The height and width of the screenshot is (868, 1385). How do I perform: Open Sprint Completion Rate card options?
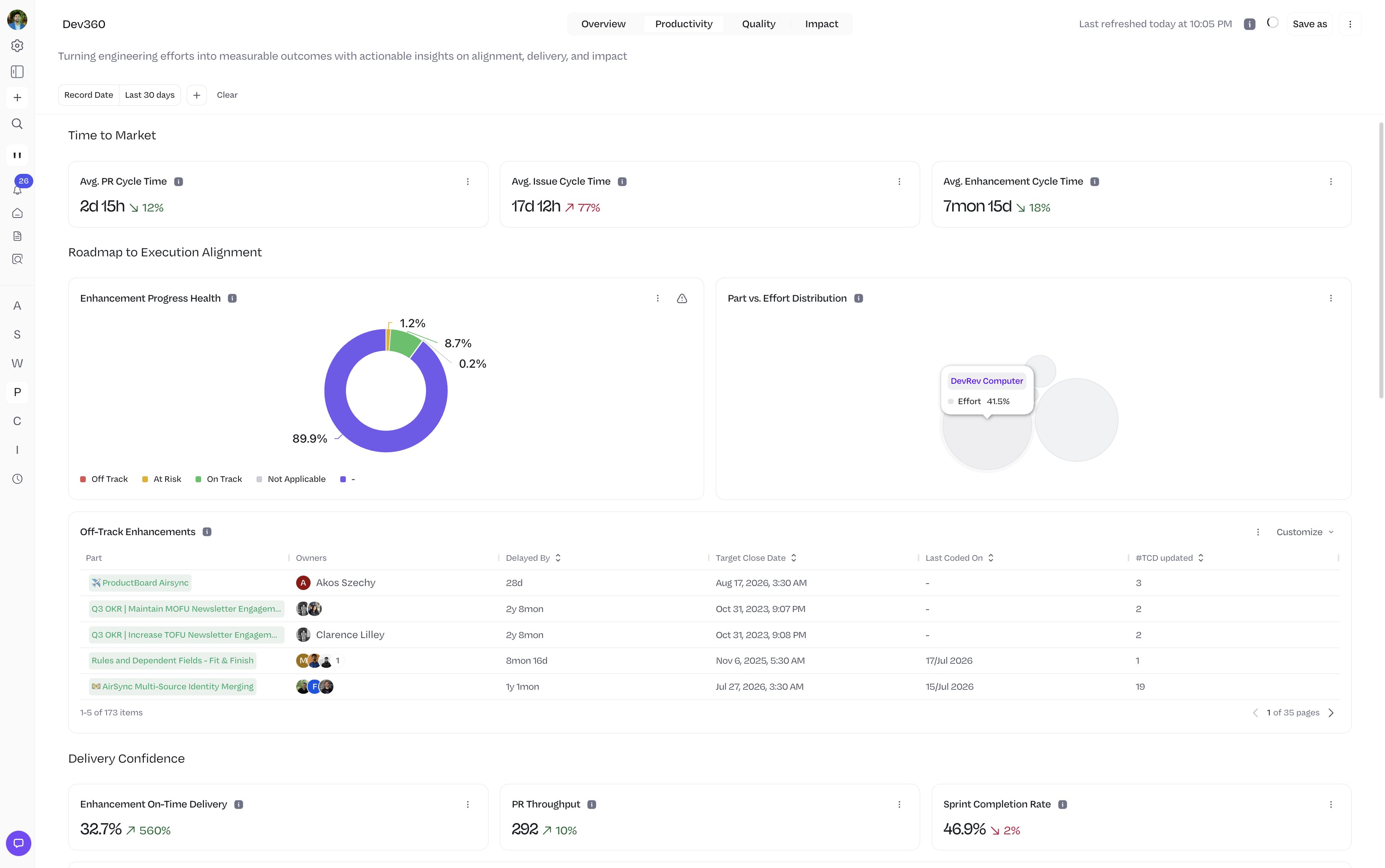1331,805
